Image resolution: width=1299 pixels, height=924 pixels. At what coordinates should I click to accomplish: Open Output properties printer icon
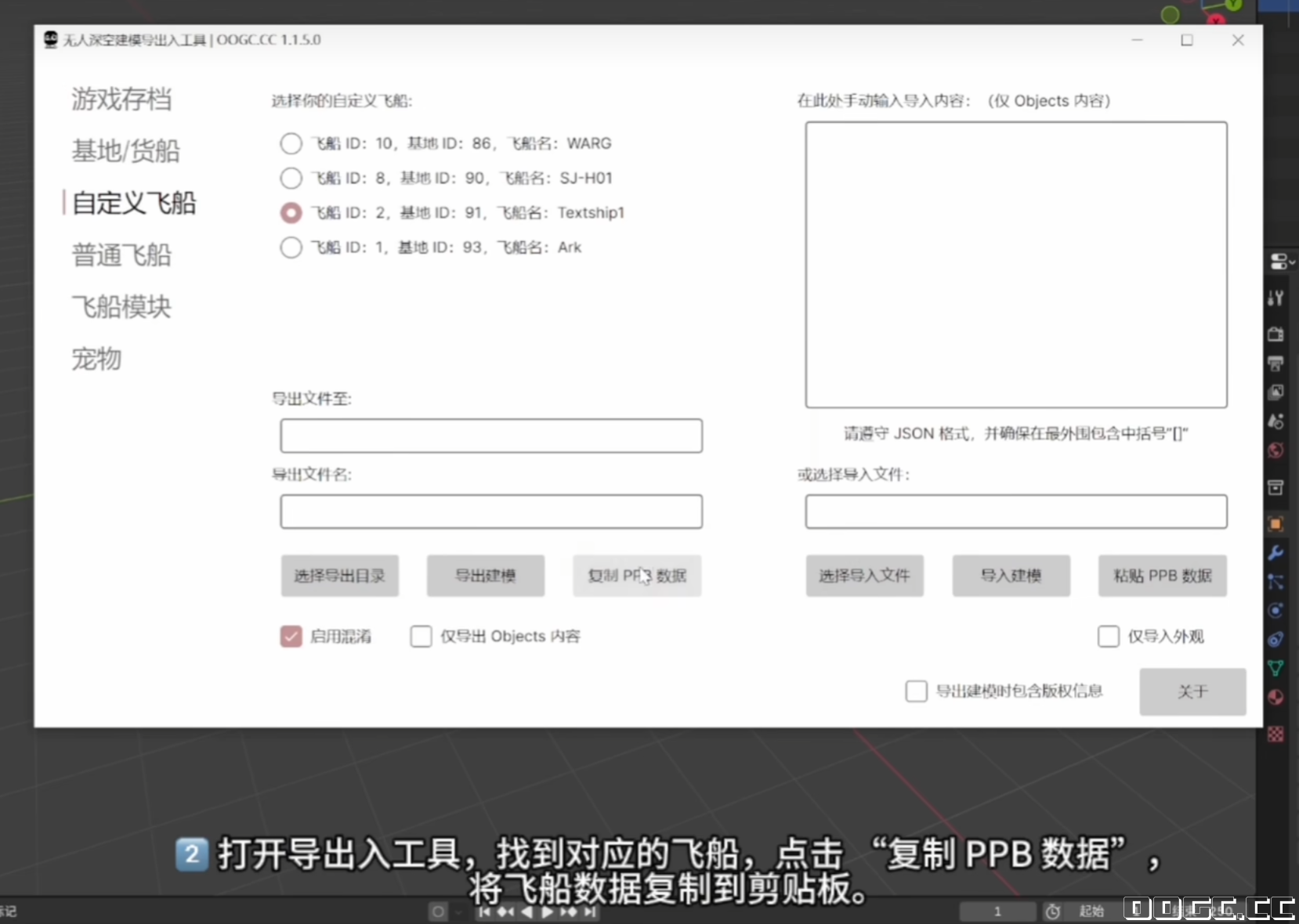(x=1275, y=363)
